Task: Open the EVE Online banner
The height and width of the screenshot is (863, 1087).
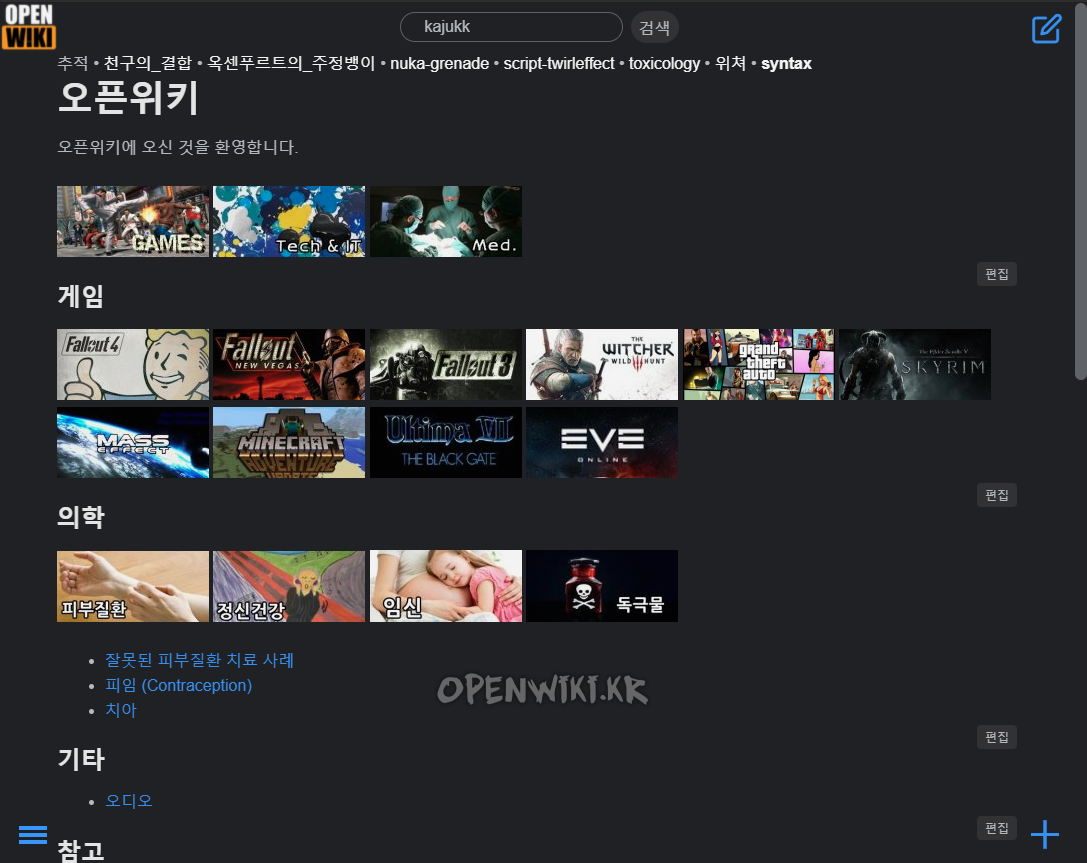Action: (x=602, y=442)
